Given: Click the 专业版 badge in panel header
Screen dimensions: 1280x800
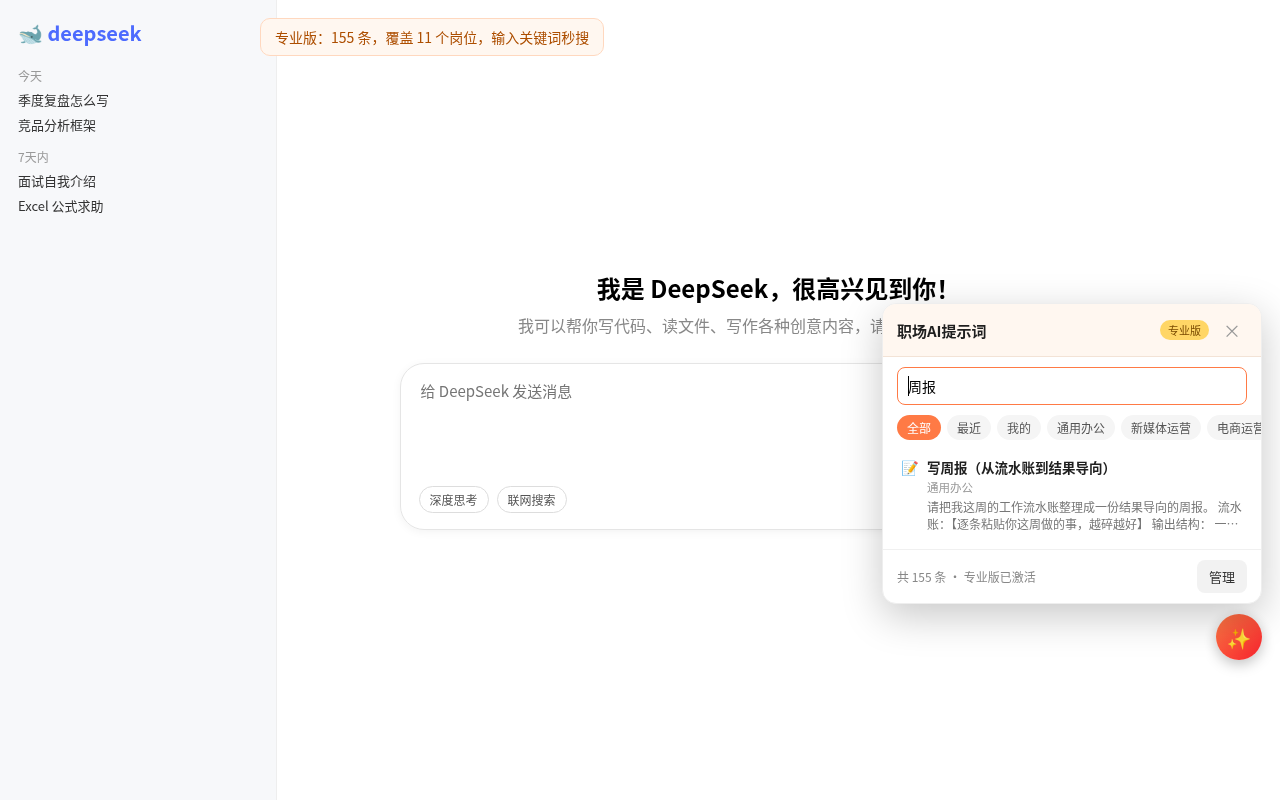Looking at the screenshot, I should 1184,330.
